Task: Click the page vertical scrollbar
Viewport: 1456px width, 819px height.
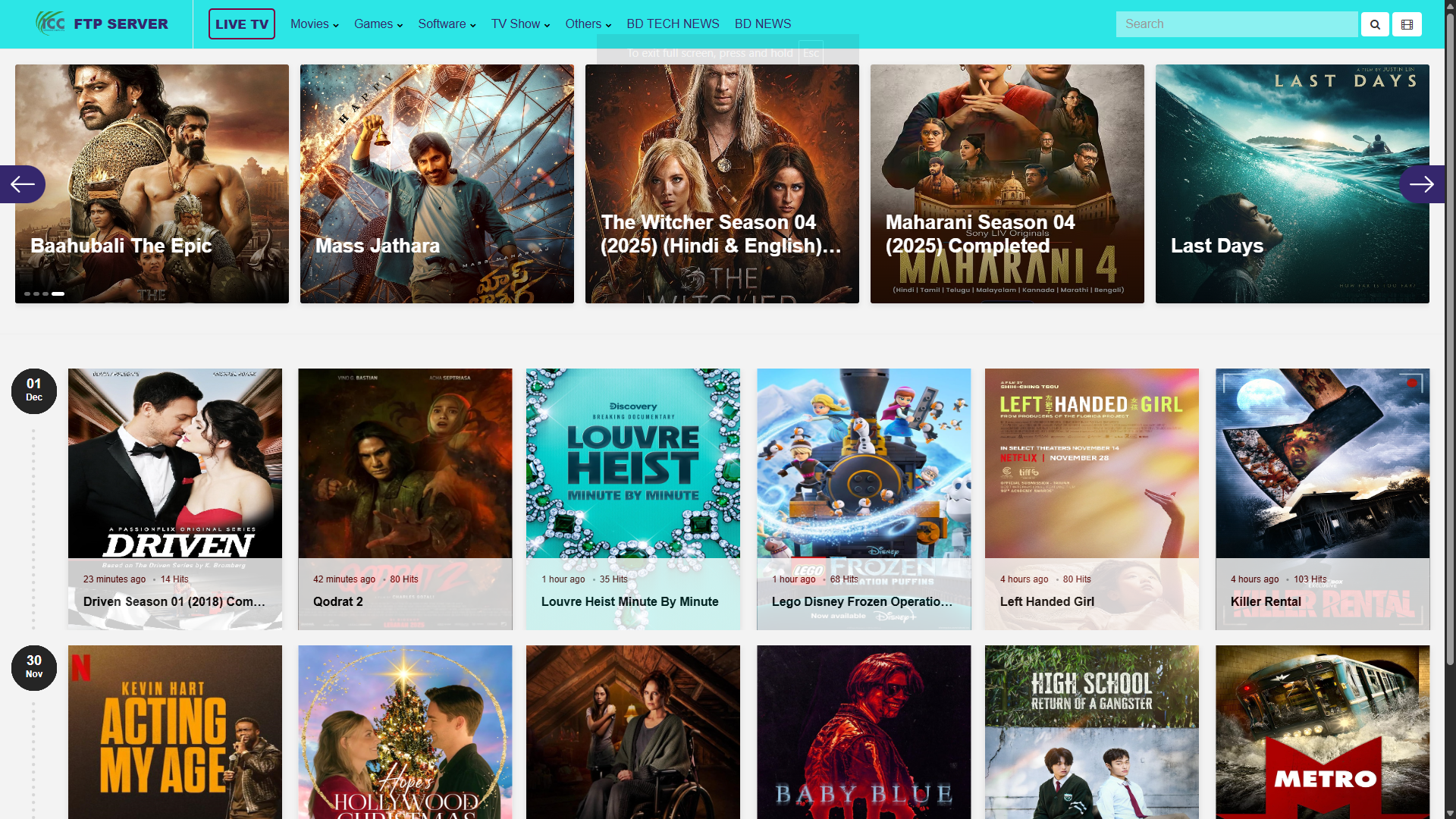Action: point(1449,341)
